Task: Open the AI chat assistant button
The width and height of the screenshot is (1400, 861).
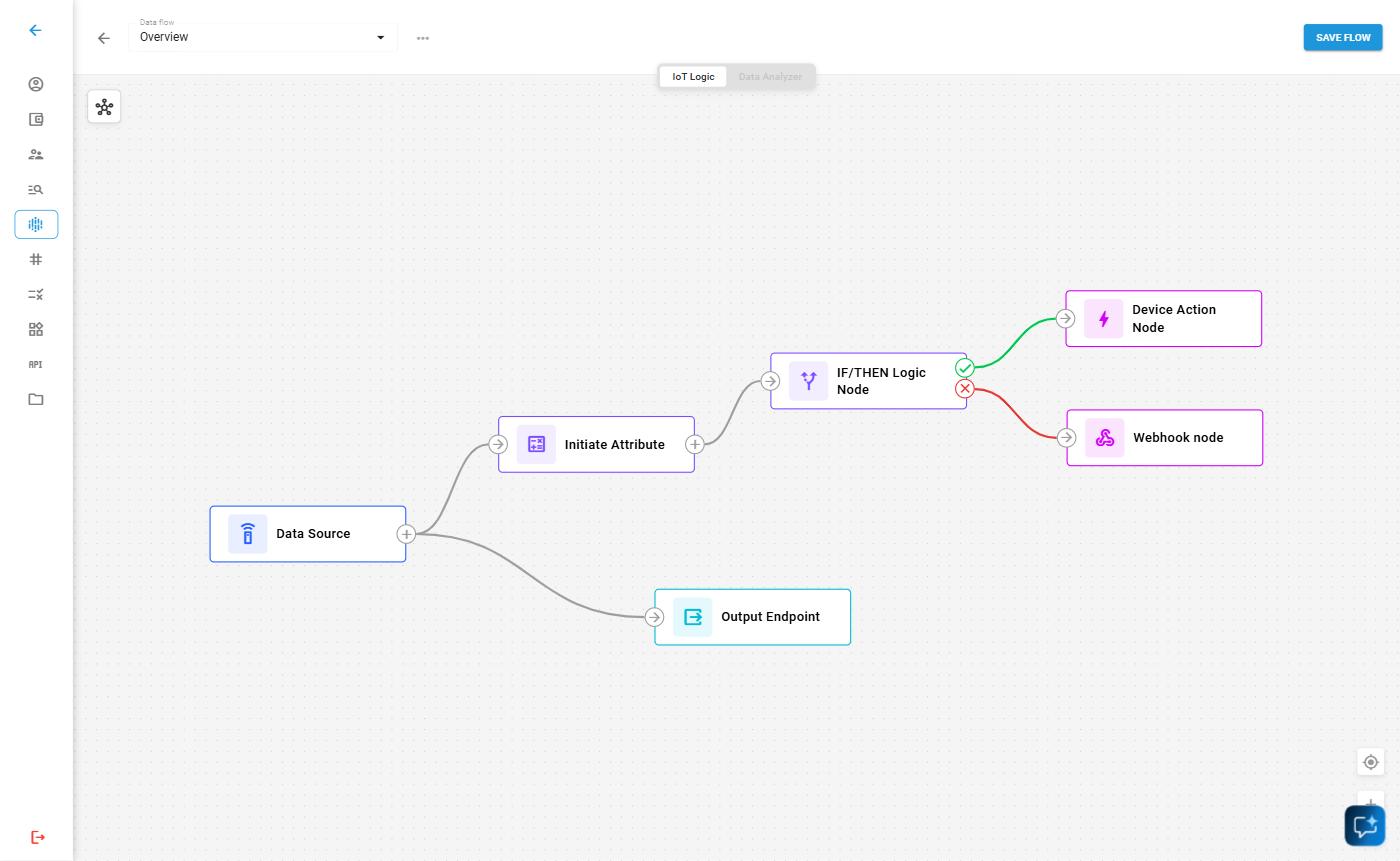Action: (x=1365, y=826)
